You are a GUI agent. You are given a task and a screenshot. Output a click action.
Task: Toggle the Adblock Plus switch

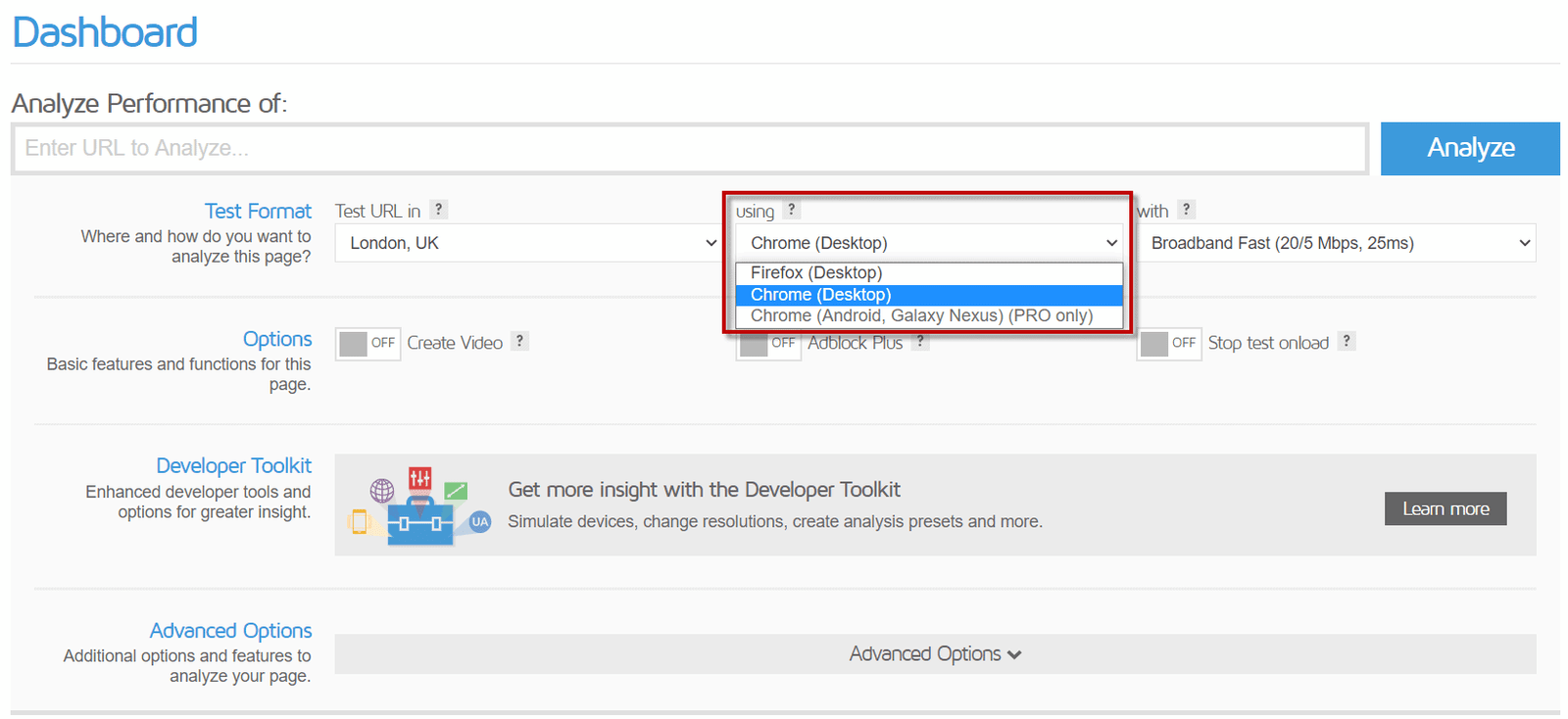point(768,344)
